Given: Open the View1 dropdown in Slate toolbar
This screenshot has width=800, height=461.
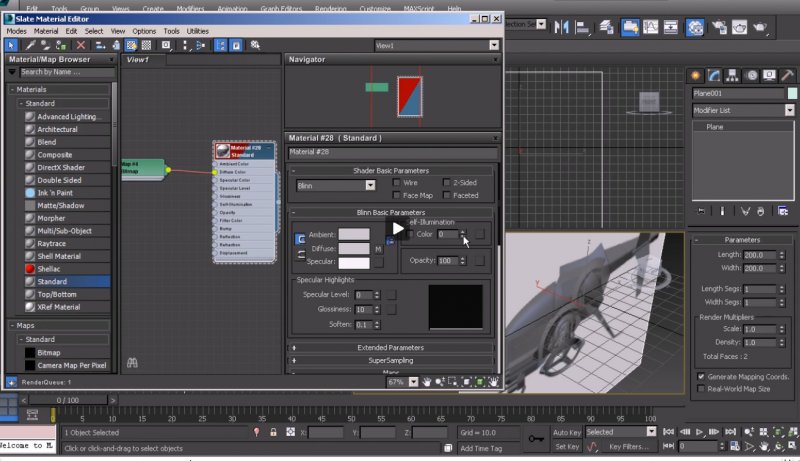Looking at the screenshot, I should (436, 45).
